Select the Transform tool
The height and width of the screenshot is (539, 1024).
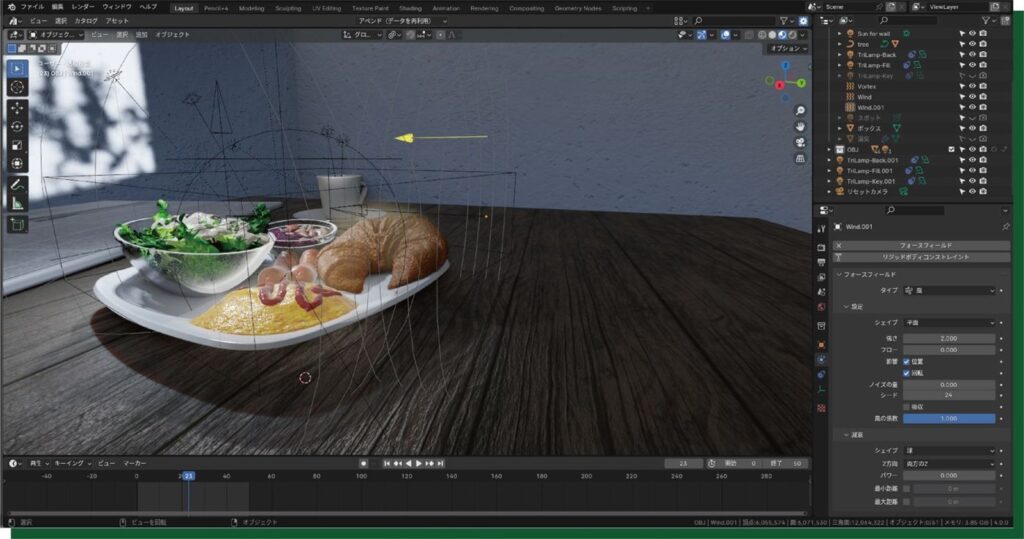(x=18, y=163)
